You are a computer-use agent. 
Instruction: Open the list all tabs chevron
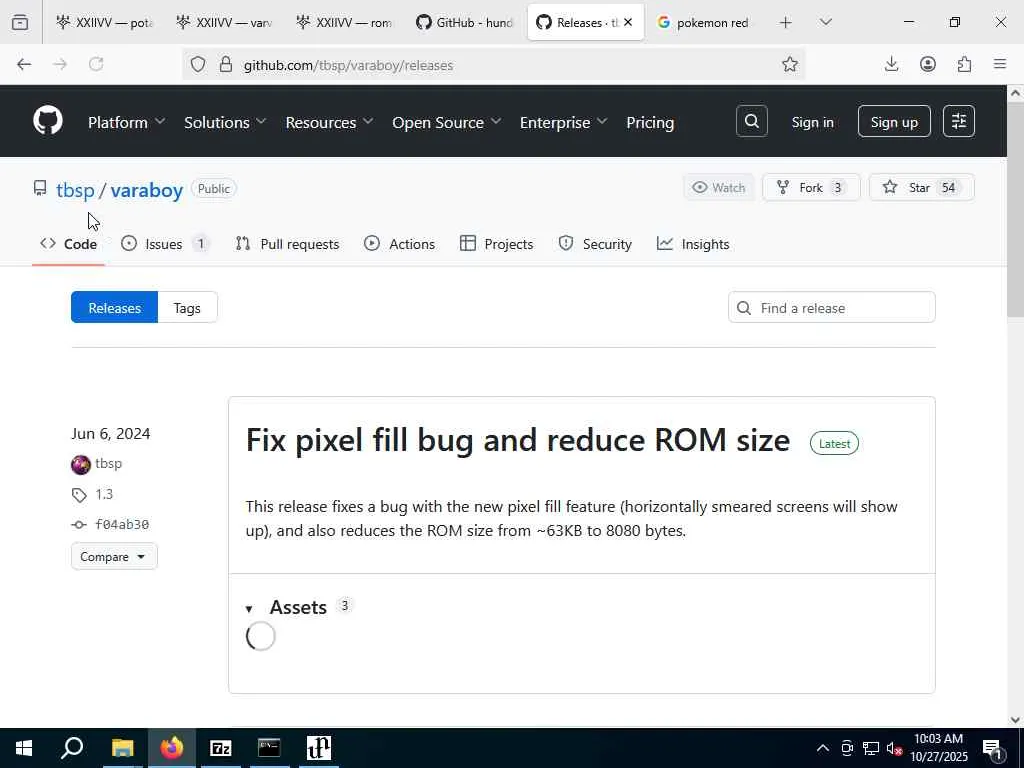pyautogui.click(x=825, y=22)
